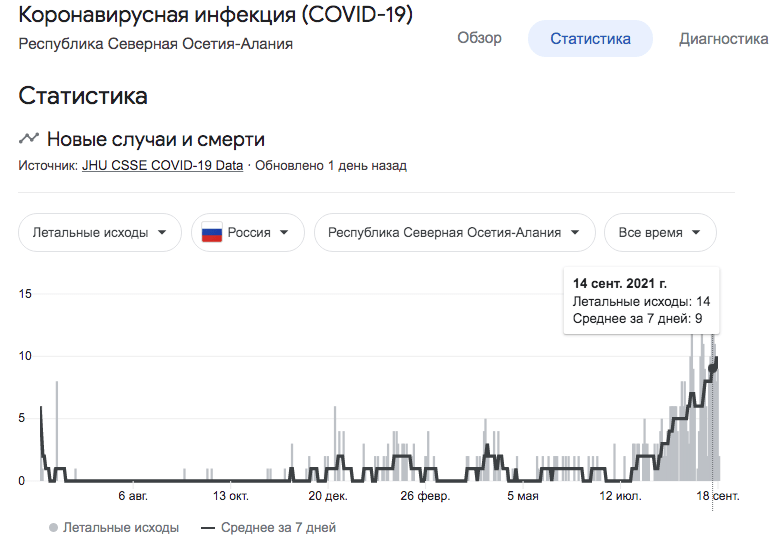Image resolution: width=776 pixels, height=547 pixels.
Task: Expand the Россия country selector arrow
Action: (x=285, y=233)
